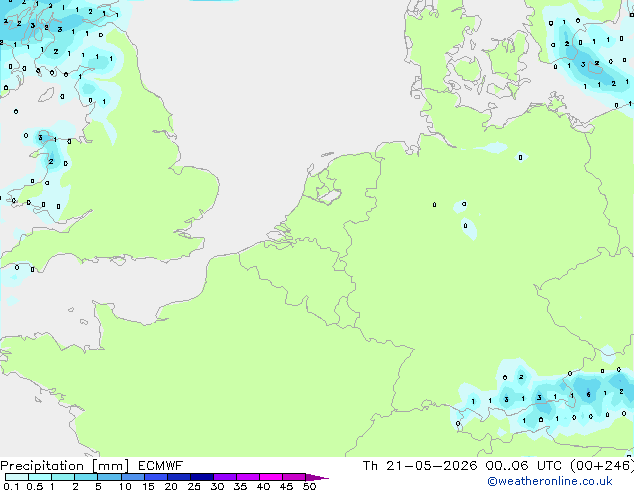Pick the 10–15 mm legend color box

tap(133, 477)
